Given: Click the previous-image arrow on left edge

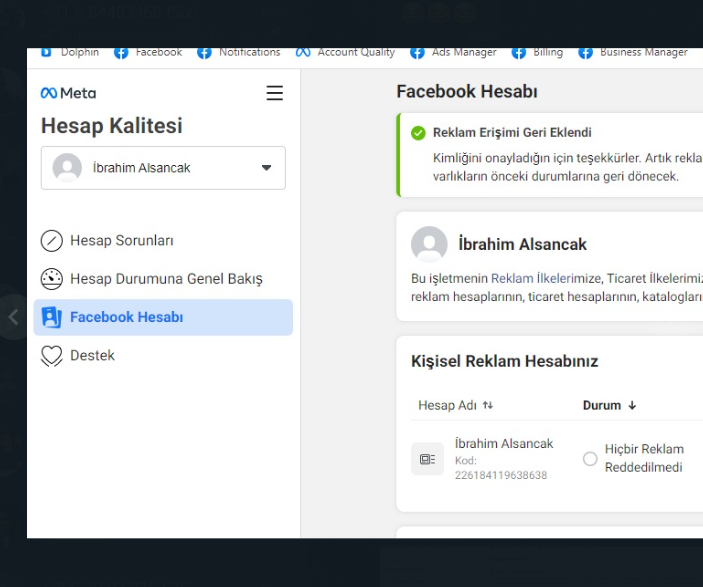Looking at the screenshot, I should (x=13, y=317).
